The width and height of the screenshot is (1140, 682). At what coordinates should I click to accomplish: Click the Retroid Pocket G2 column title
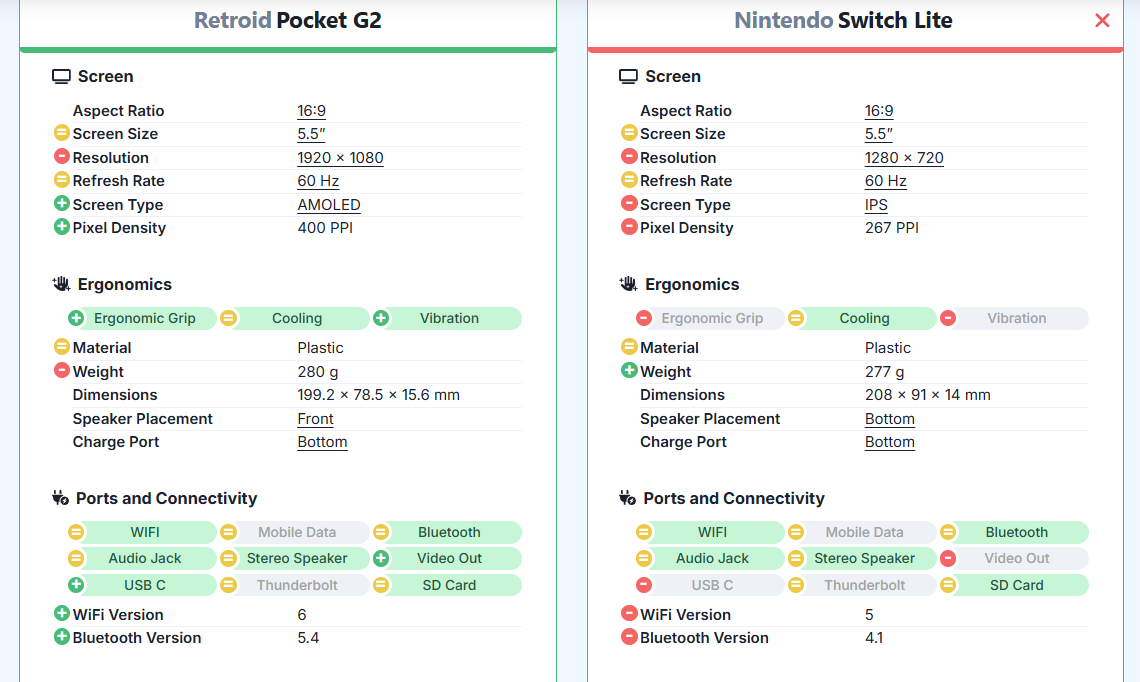288,20
